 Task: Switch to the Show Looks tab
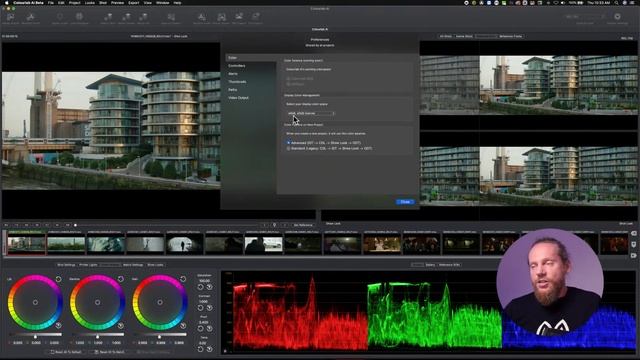pos(155,265)
